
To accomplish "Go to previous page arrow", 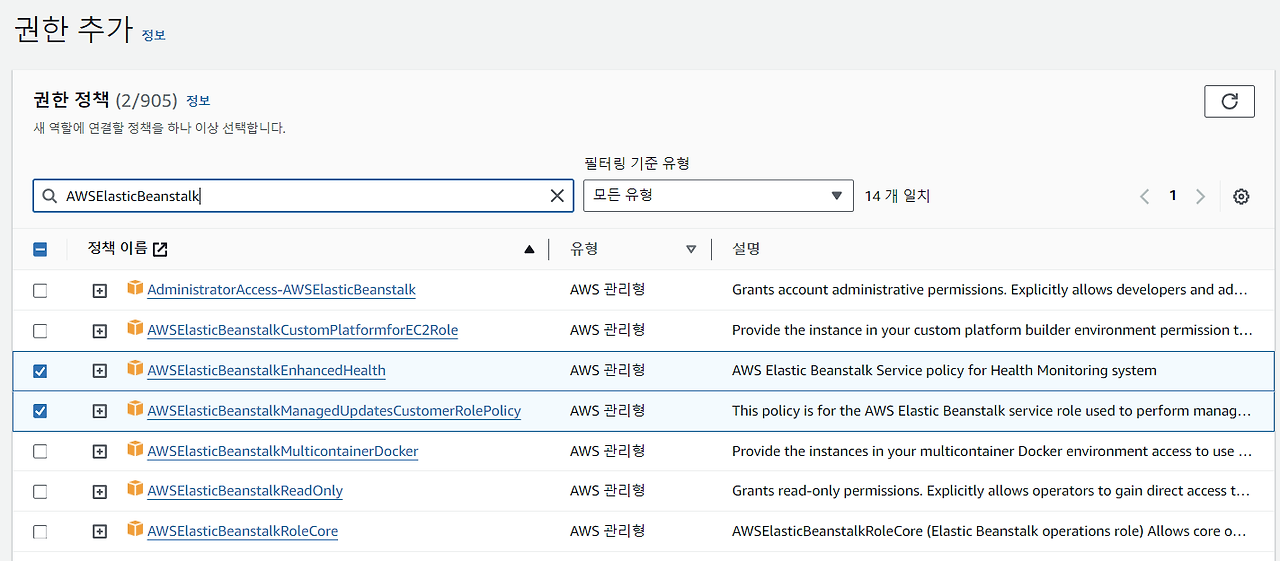I will pyautogui.click(x=1145, y=196).
